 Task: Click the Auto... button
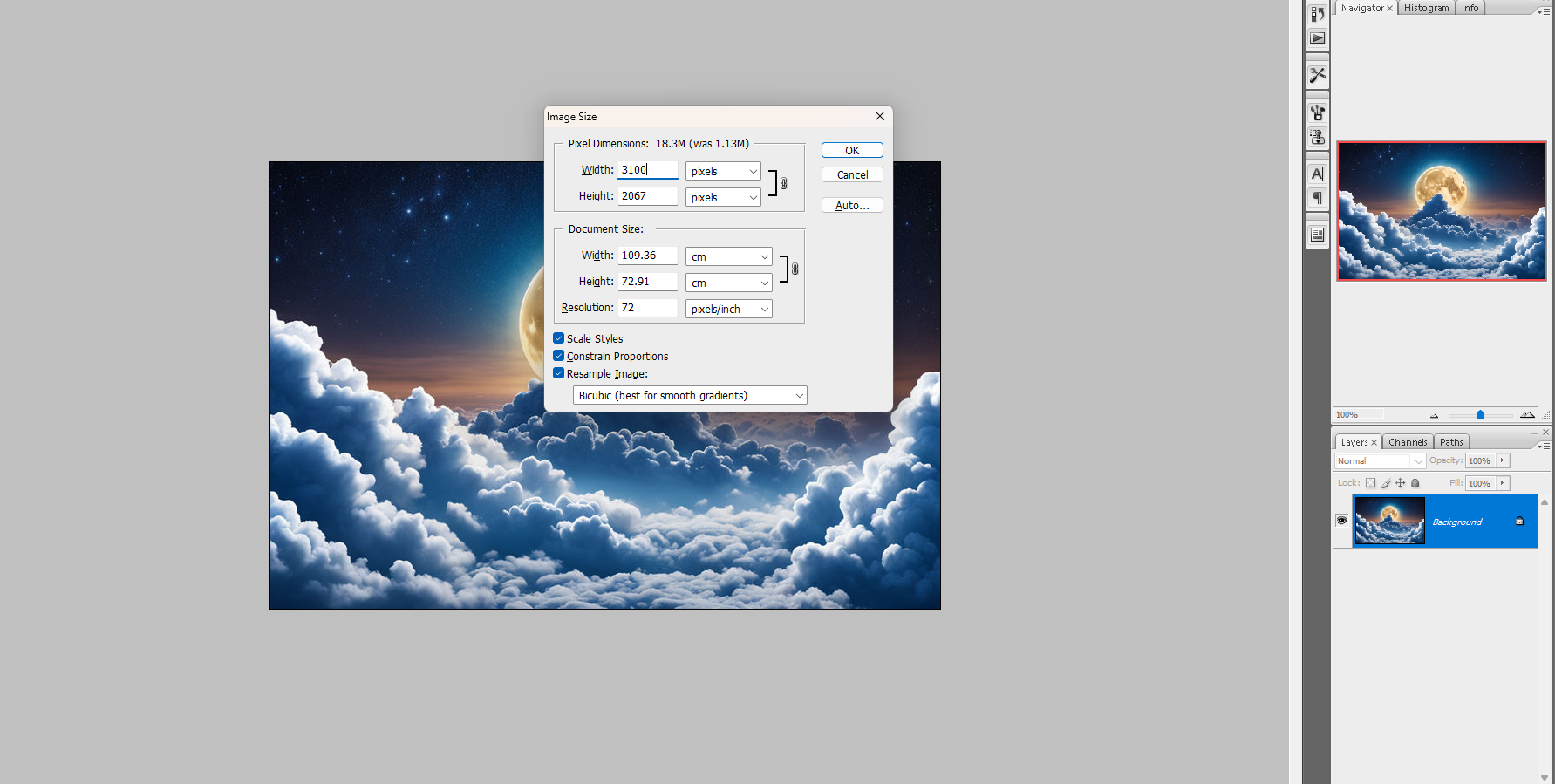[852, 206]
